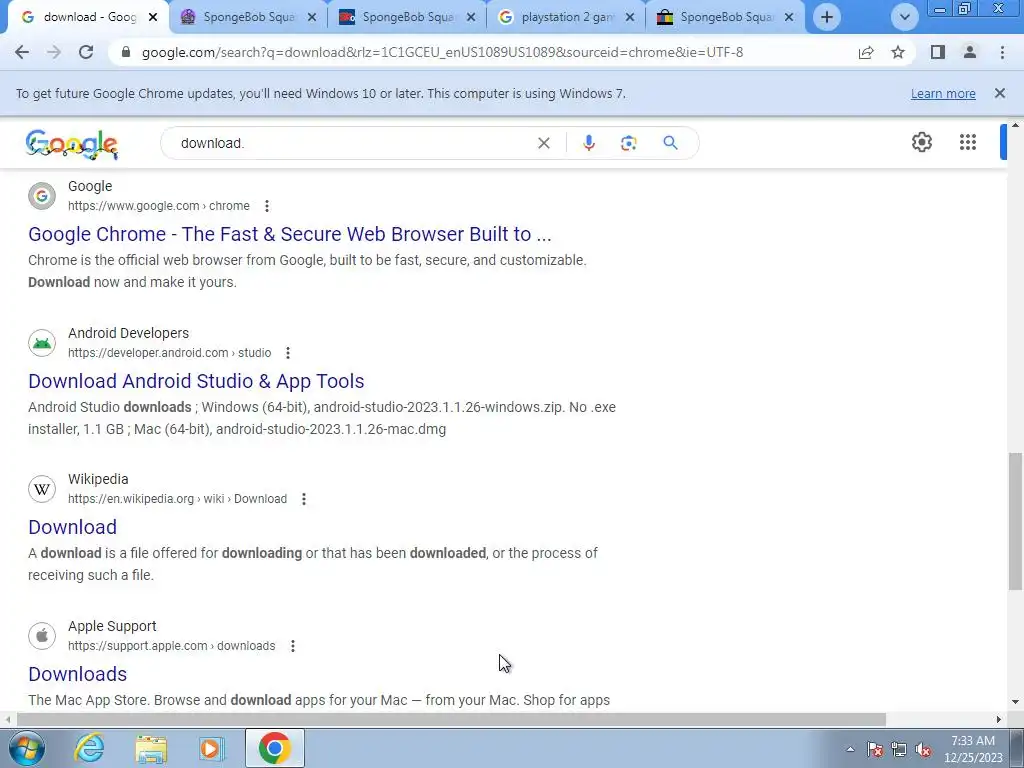The width and height of the screenshot is (1024, 768).
Task: Click the Chrome taskbar button
Action: click(x=274, y=748)
